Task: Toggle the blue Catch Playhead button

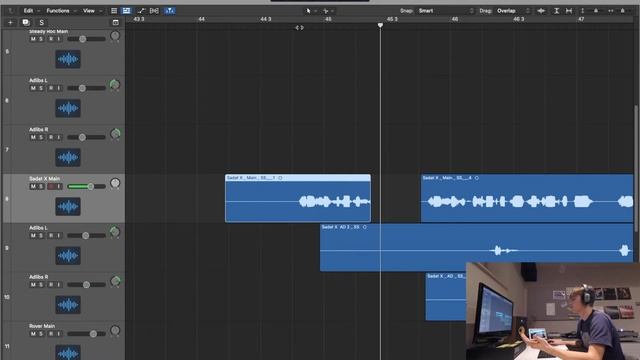Action: point(170,11)
